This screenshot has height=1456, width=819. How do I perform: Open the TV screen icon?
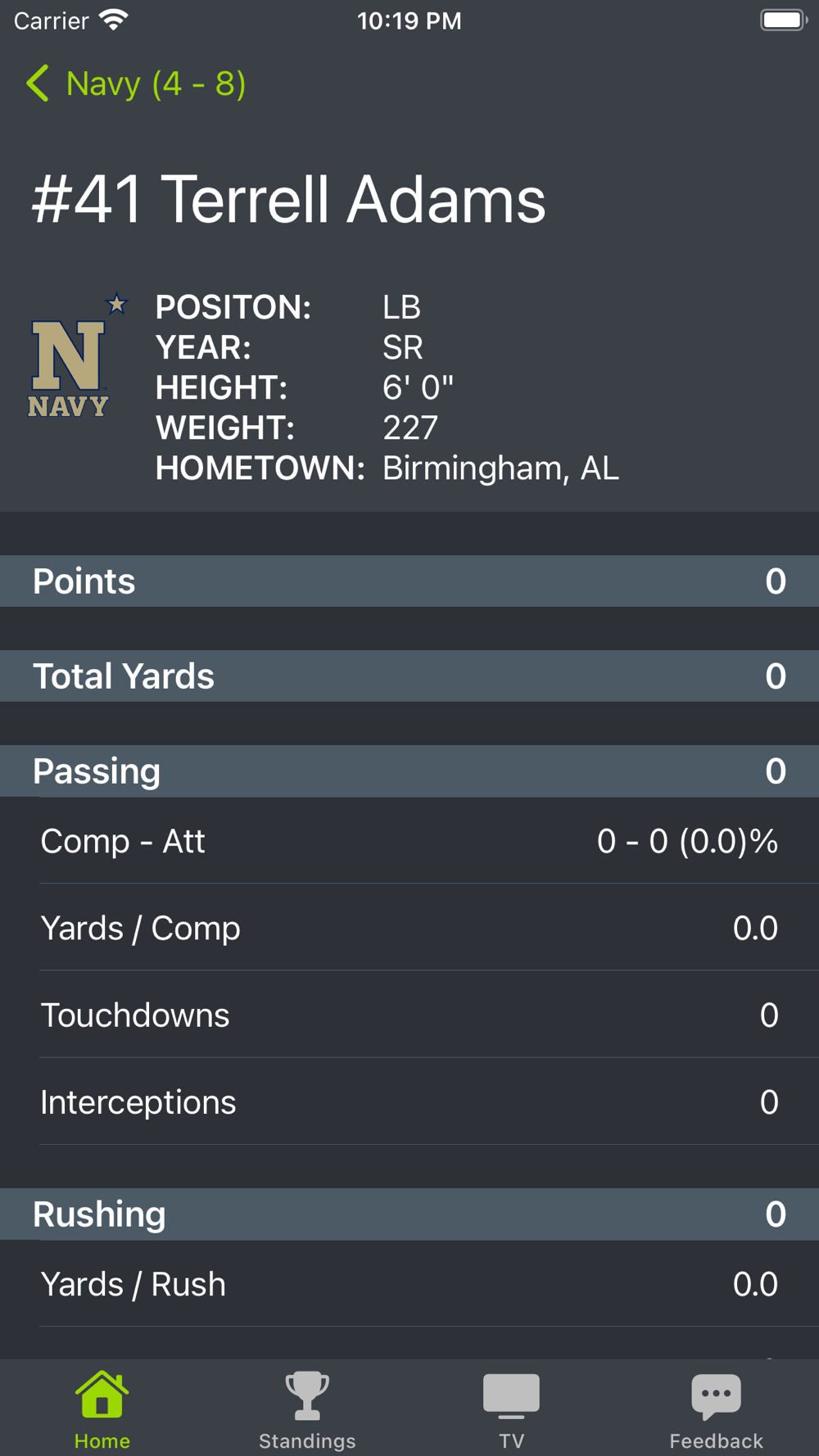(x=511, y=1396)
